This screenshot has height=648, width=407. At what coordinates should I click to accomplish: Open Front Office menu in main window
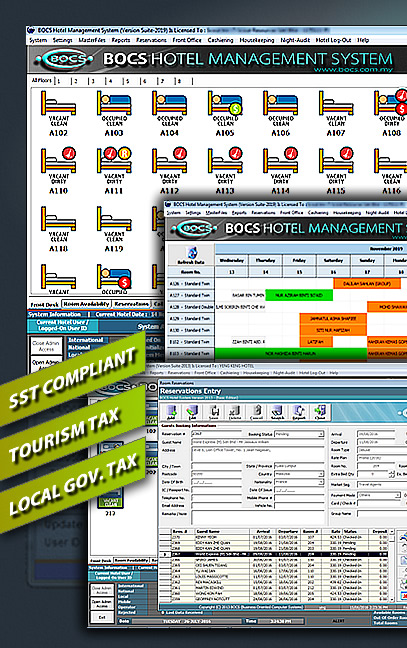click(187, 40)
